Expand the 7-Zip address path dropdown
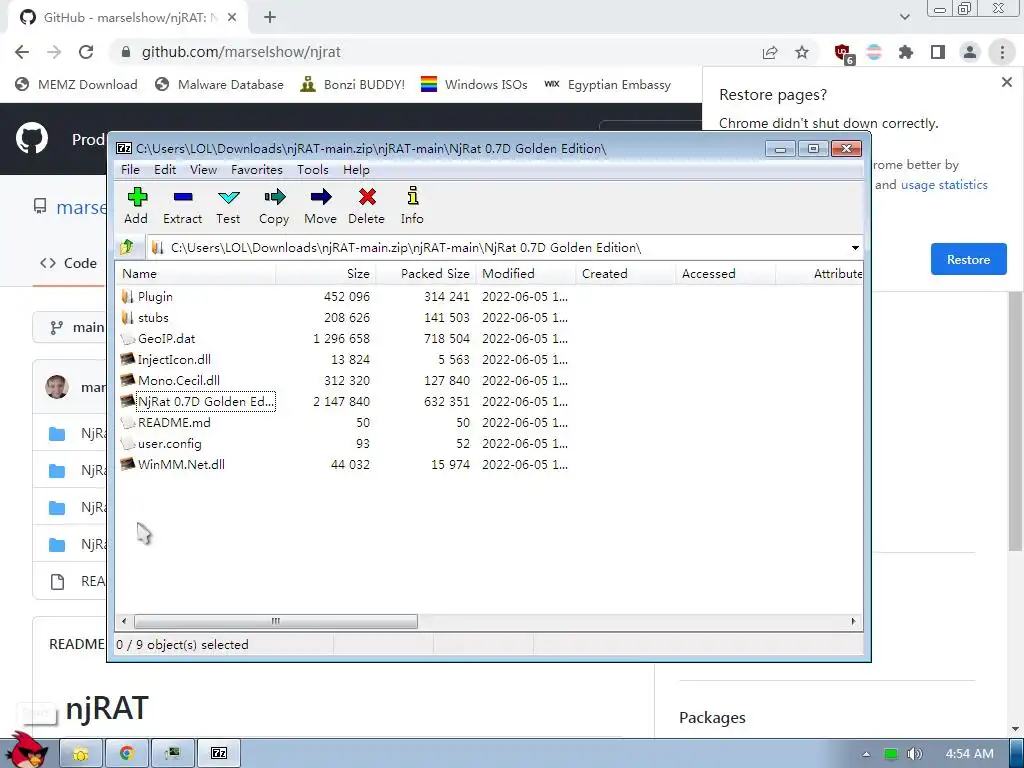 tap(855, 248)
